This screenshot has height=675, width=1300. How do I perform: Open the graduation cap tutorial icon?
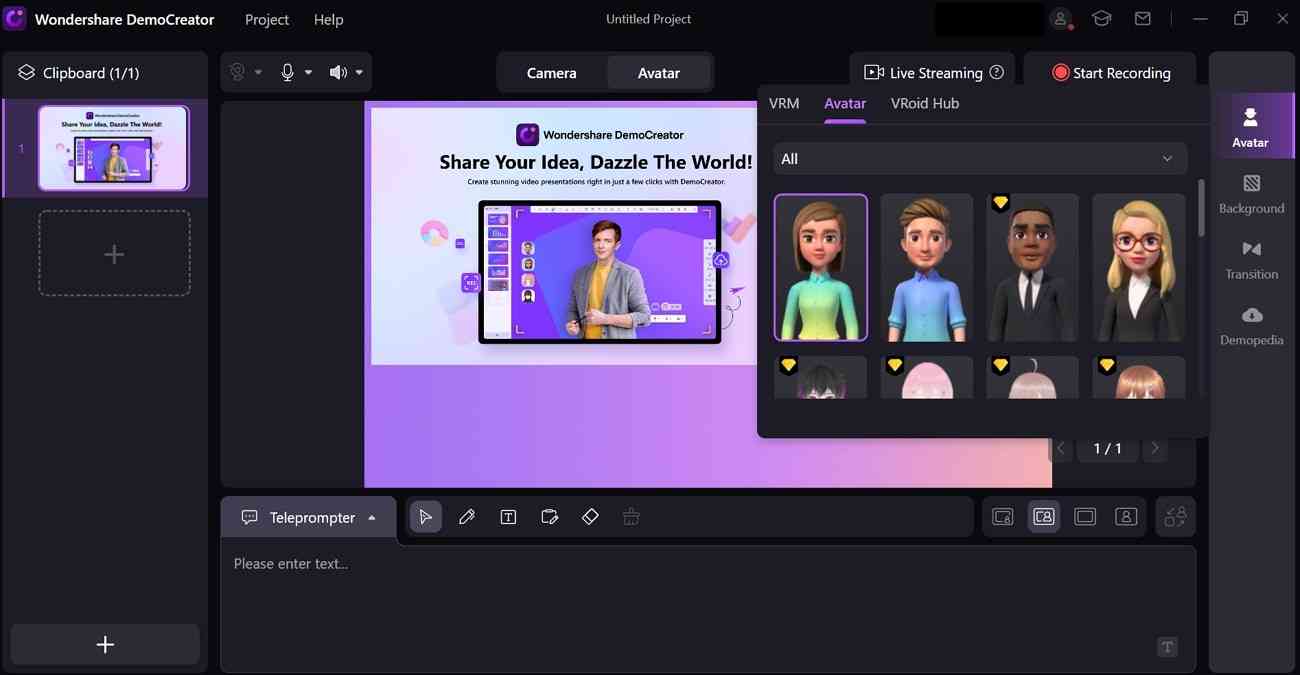[1101, 19]
